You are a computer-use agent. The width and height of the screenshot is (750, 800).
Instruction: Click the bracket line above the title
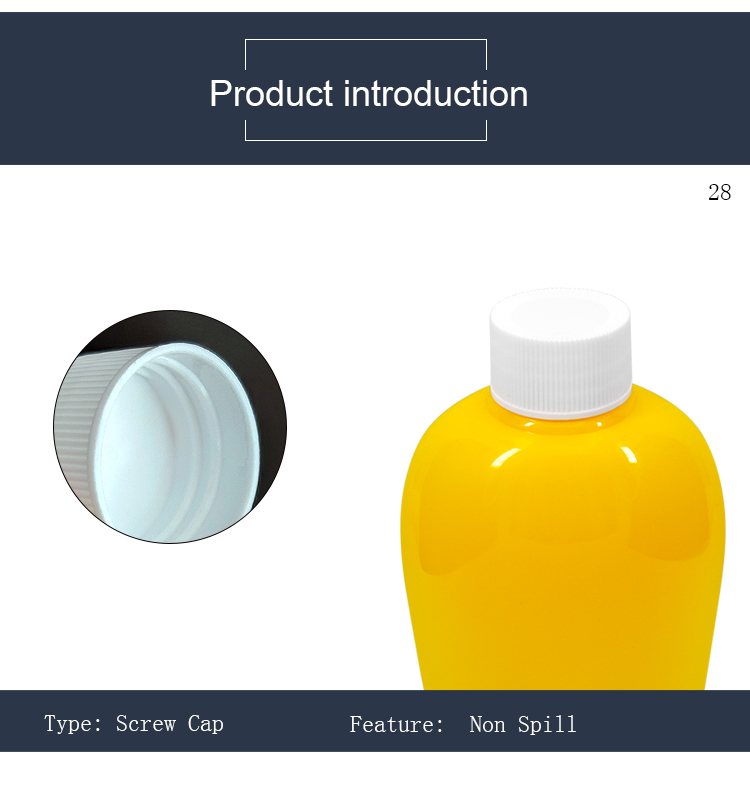(366, 40)
